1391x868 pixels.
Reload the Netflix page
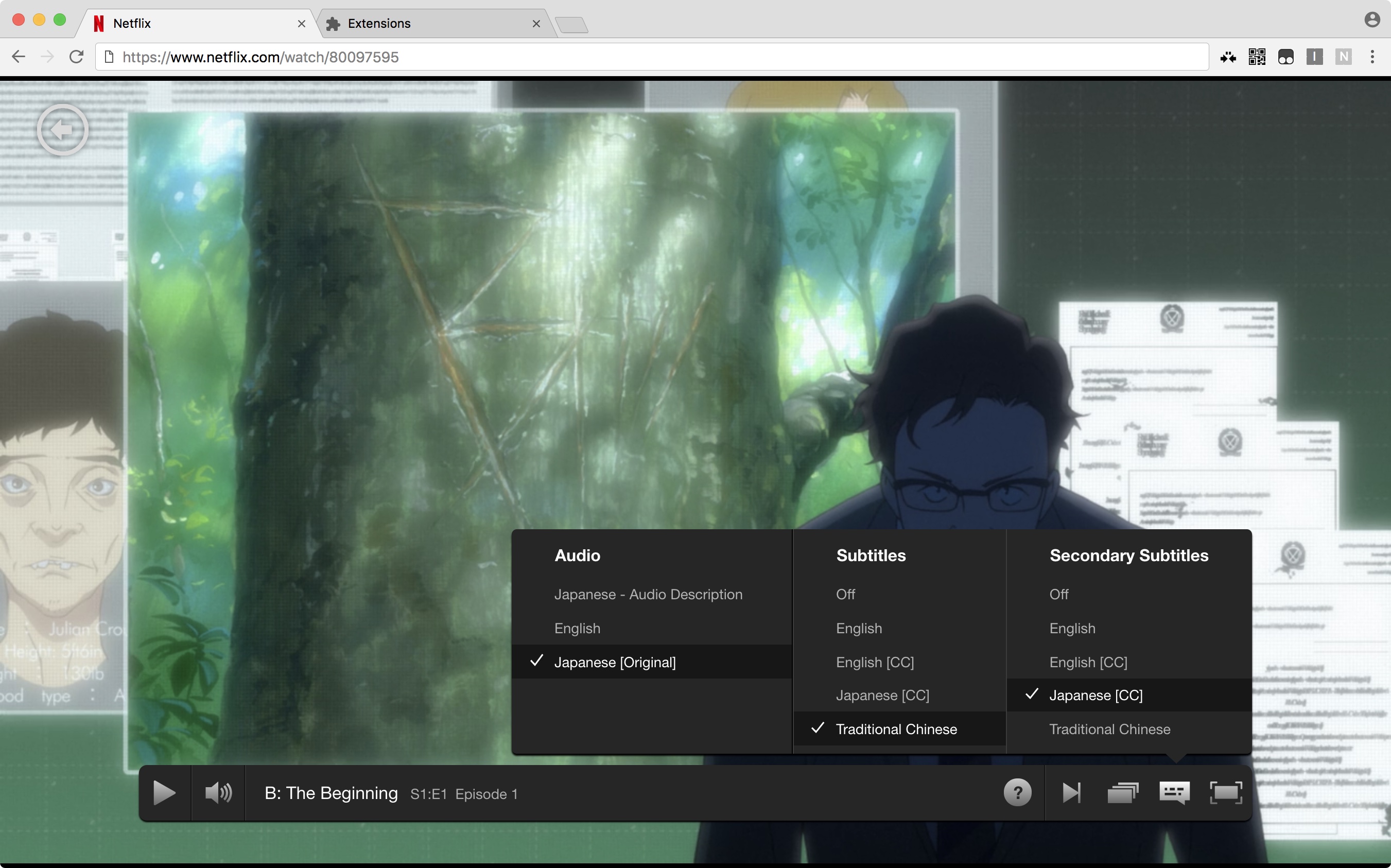point(76,57)
